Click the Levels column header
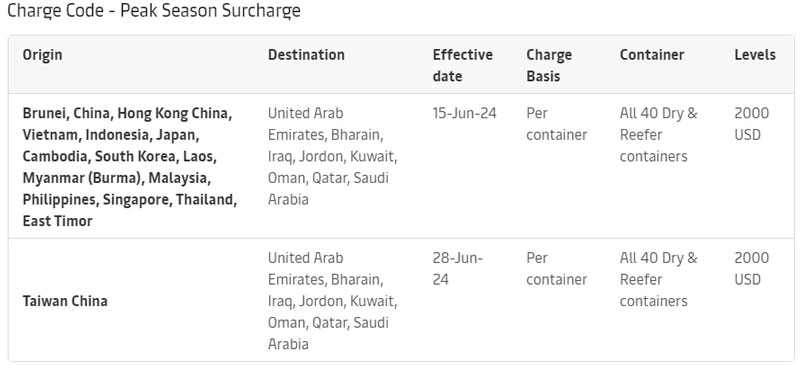 point(755,55)
